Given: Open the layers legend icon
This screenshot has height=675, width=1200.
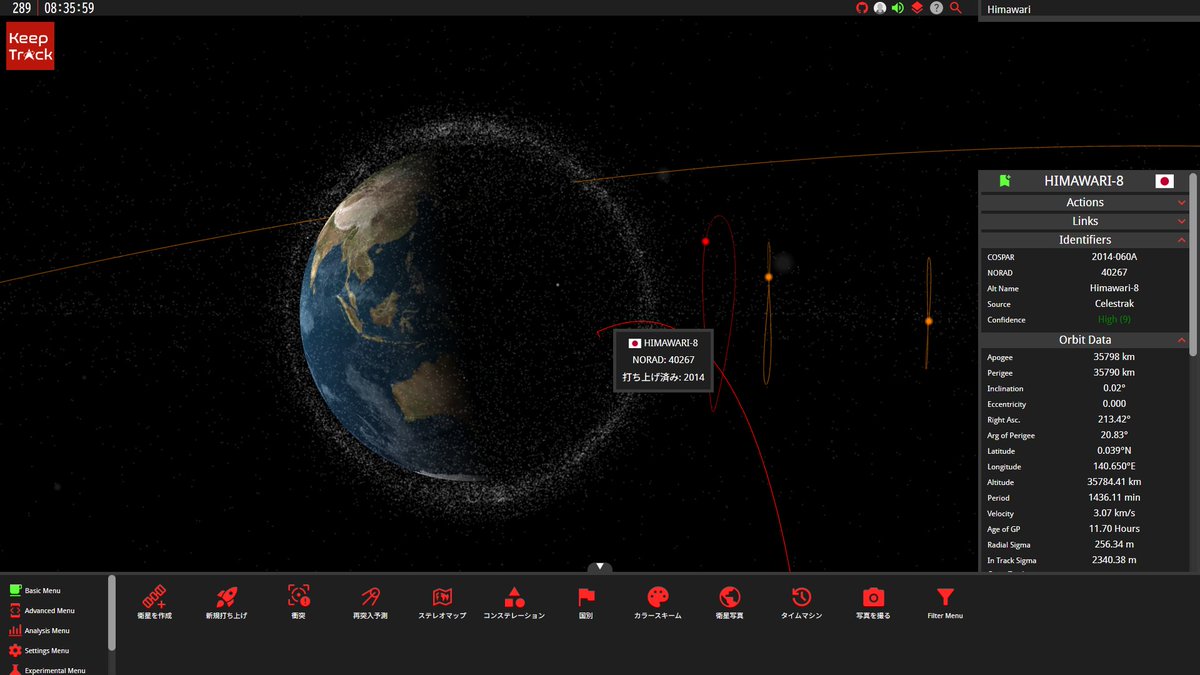Looking at the screenshot, I should (917, 8).
